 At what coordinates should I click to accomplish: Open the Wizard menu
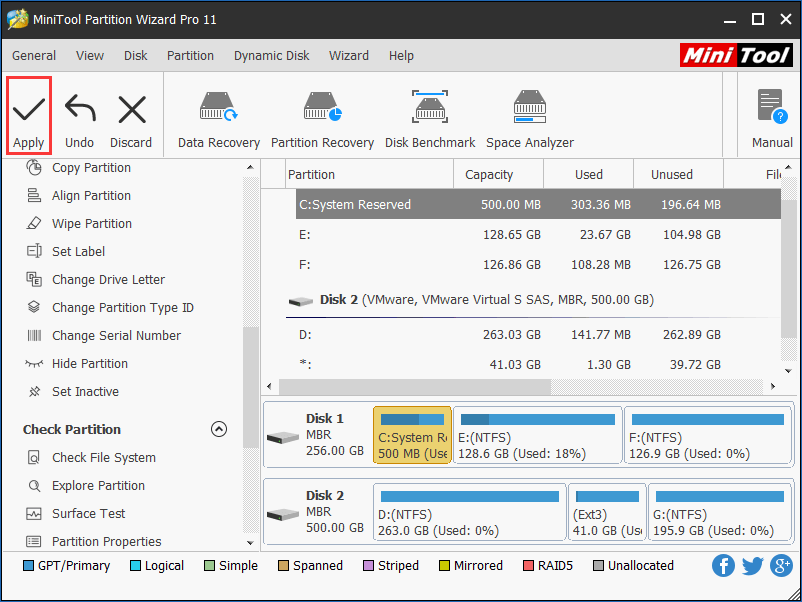click(x=349, y=55)
